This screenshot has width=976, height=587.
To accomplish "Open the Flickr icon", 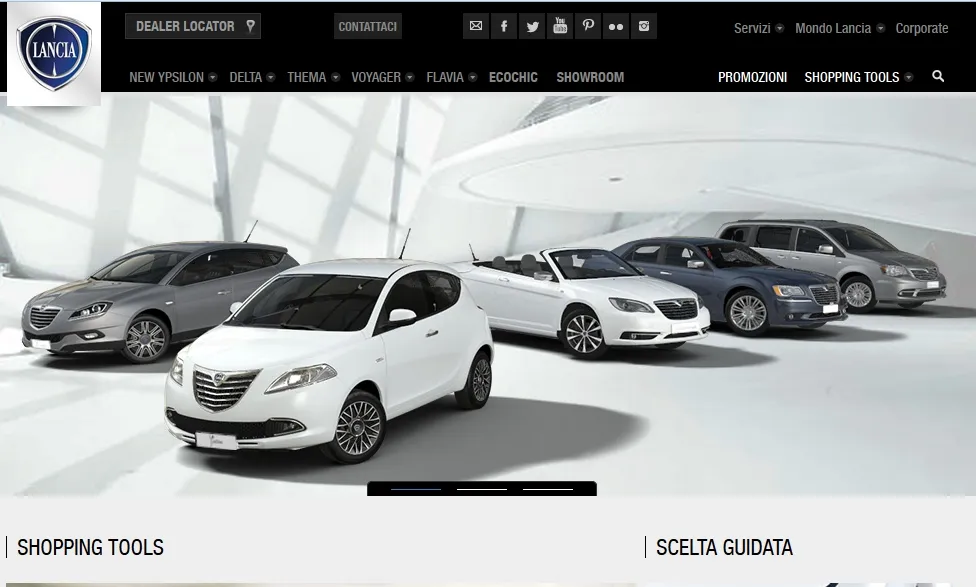I will pyautogui.click(x=616, y=27).
